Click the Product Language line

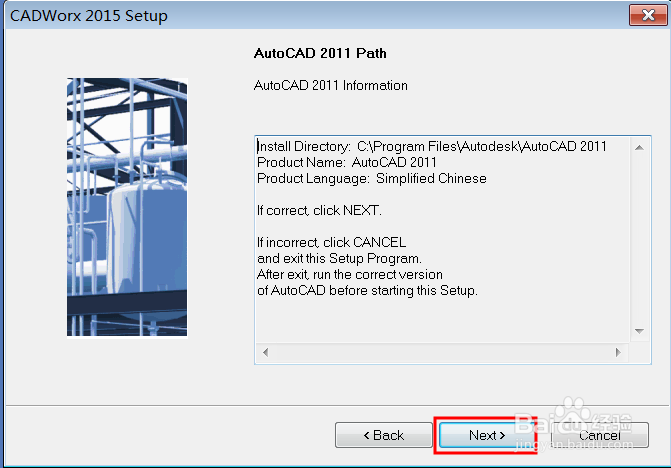coord(371,178)
